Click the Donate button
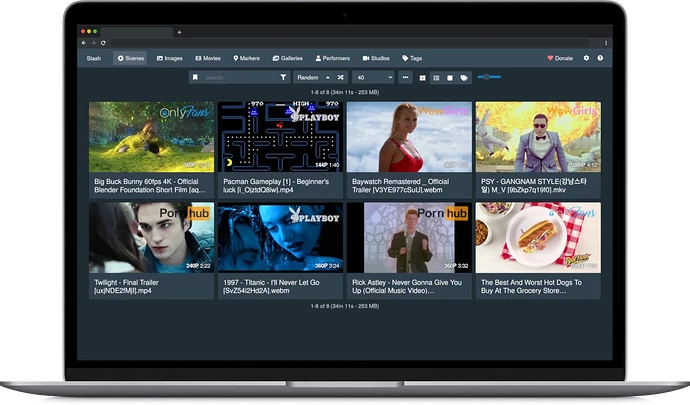 click(x=560, y=58)
